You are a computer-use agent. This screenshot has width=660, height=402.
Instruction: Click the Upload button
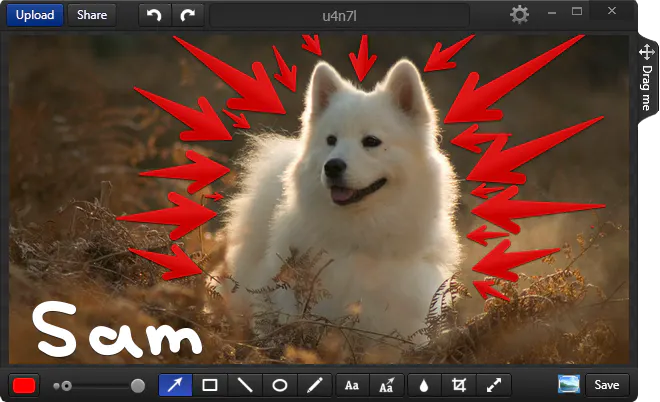pos(35,15)
